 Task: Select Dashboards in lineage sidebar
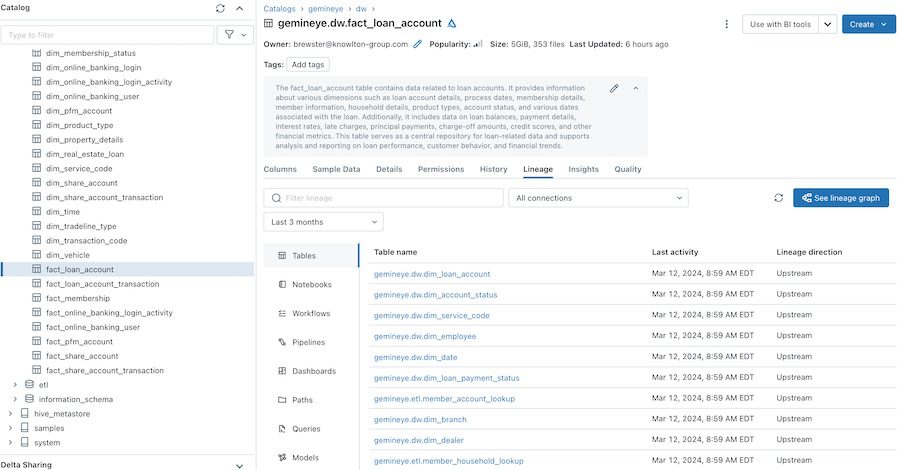coord(311,371)
